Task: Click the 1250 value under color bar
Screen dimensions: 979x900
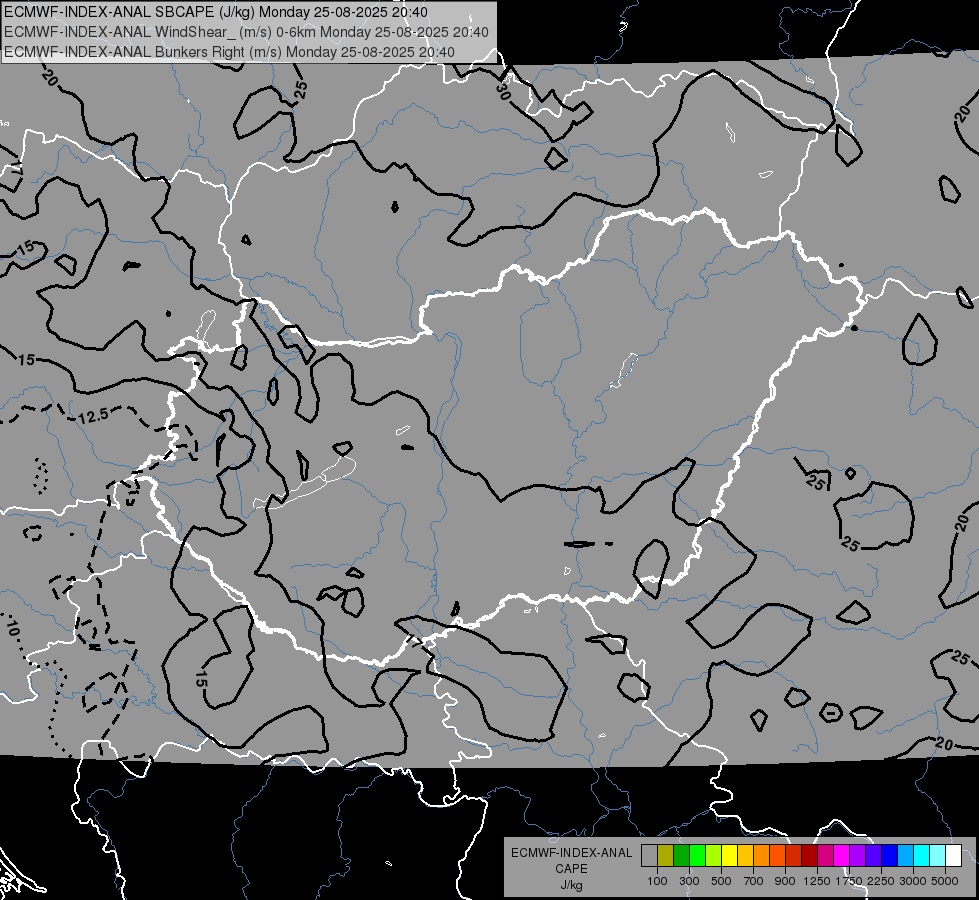Action: coord(817,881)
